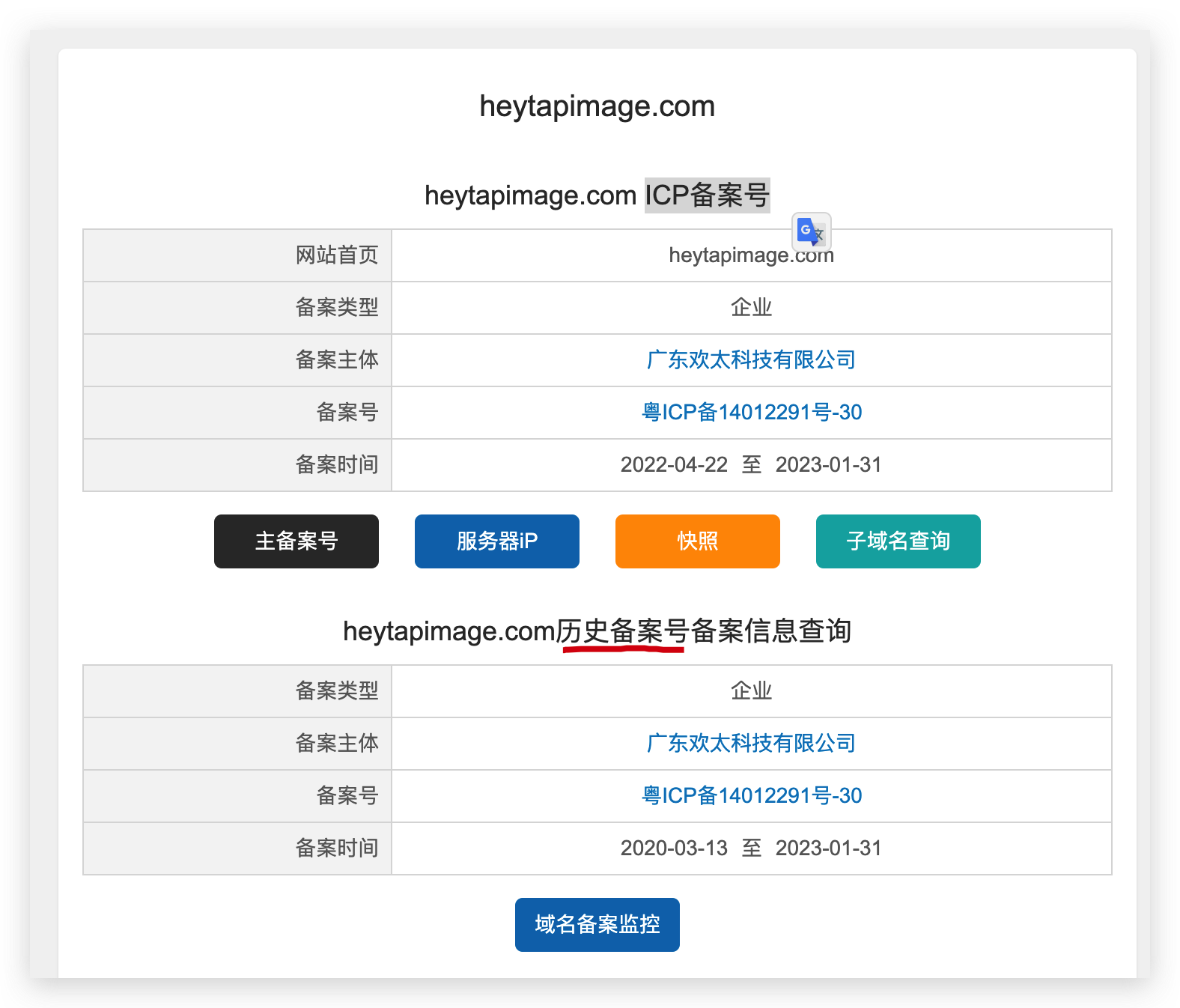Click the 2020-03-13 start date
This screenshot has width=1180, height=1008.
674,848
